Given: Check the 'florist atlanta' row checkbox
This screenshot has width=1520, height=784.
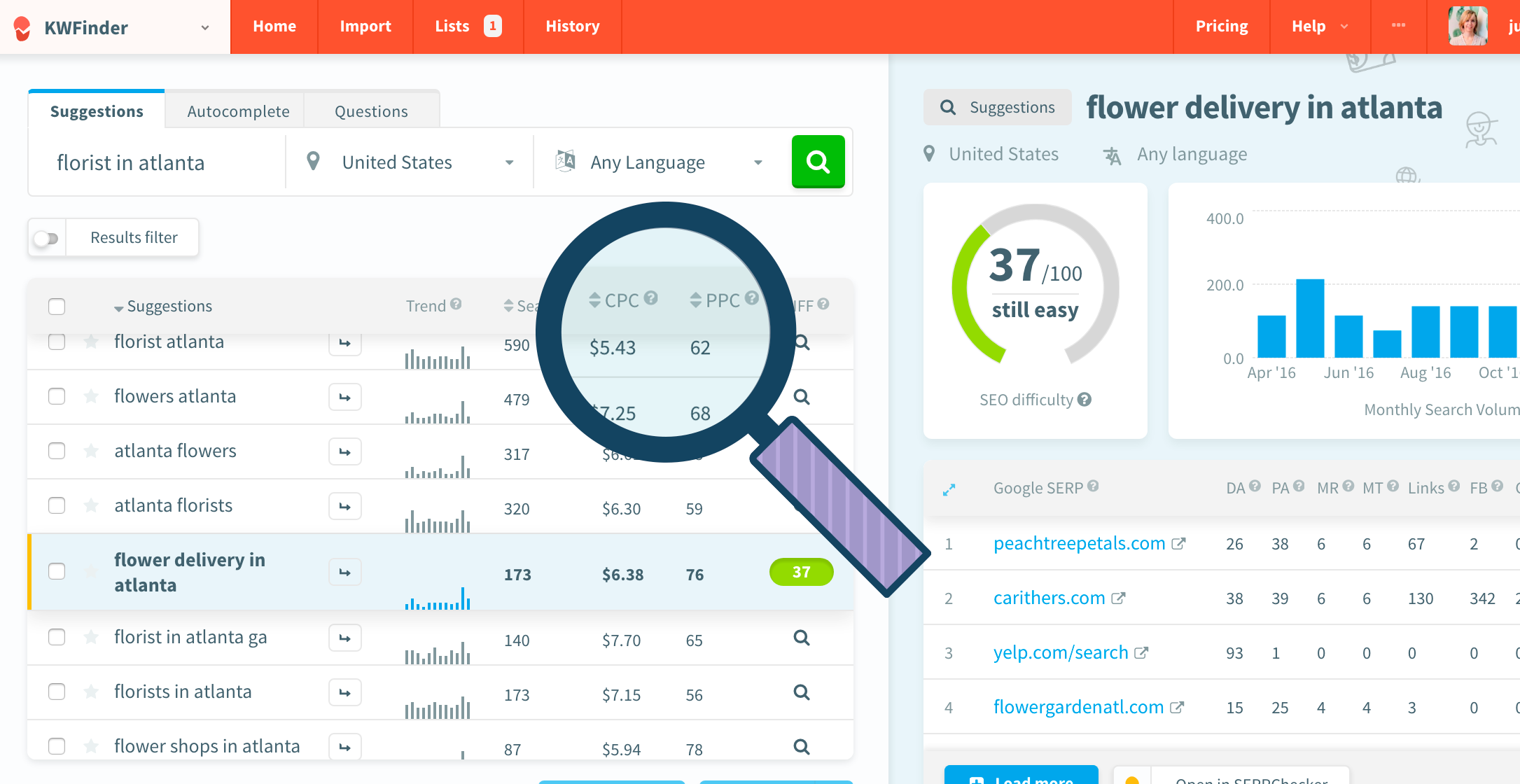Looking at the screenshot, I should coord(57,342).
